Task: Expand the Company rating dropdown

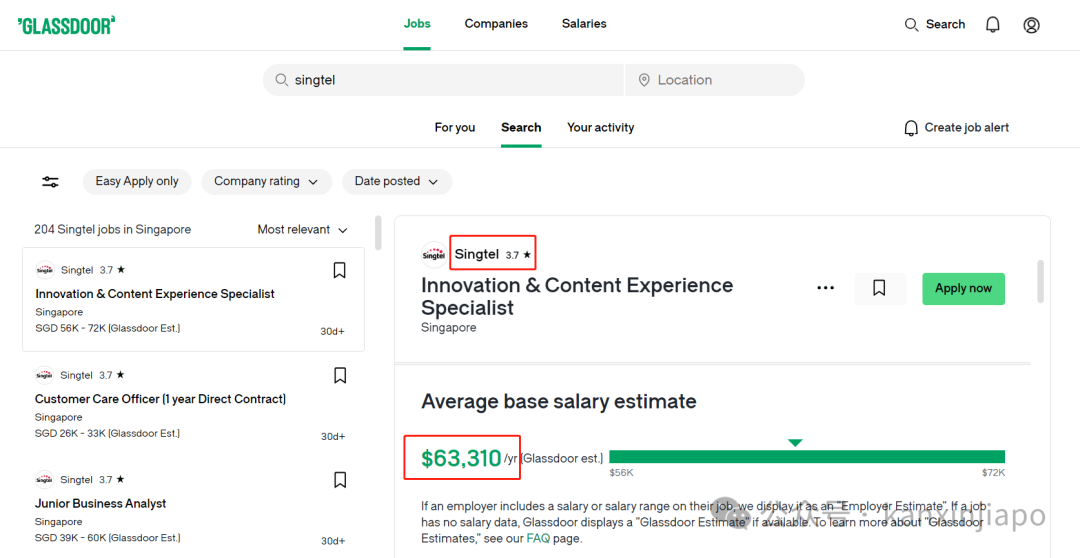Action: (267, 182)
